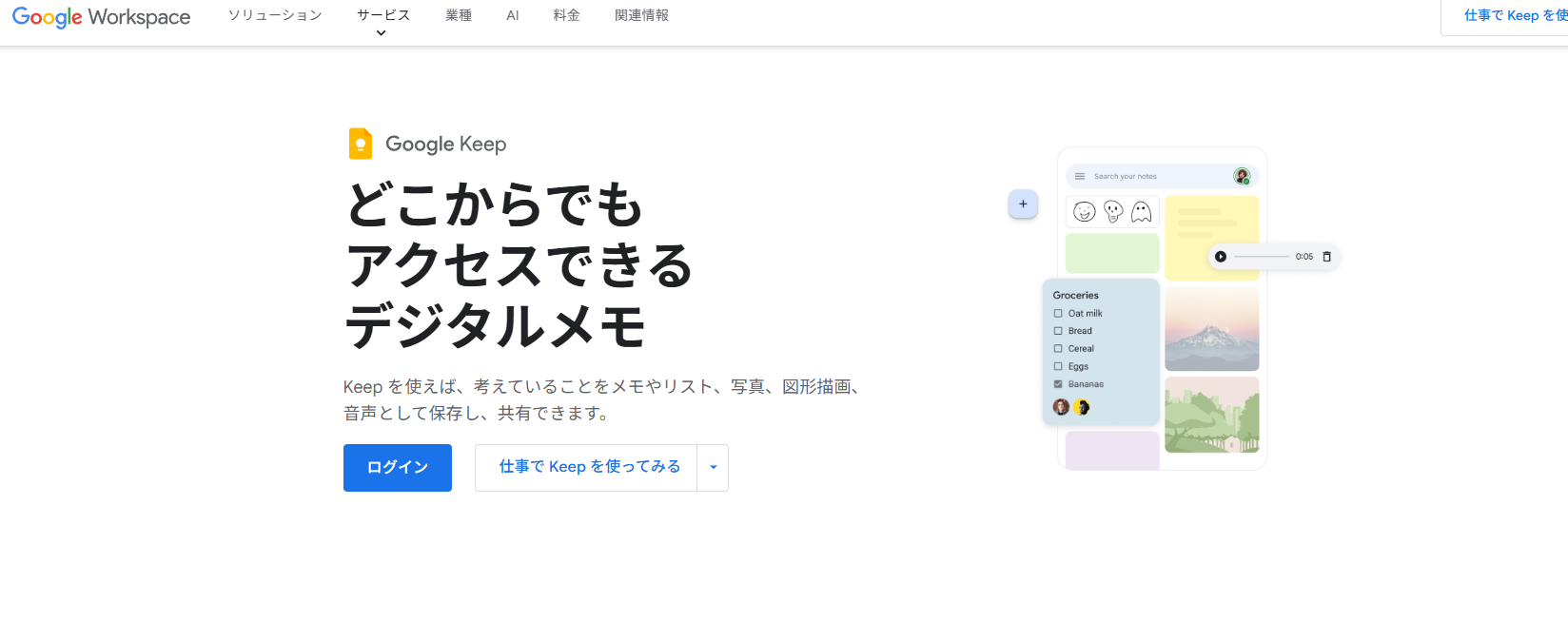Click the audio note progress slider
Viewport: 1568px width, 641px height.
(1262, 257)
